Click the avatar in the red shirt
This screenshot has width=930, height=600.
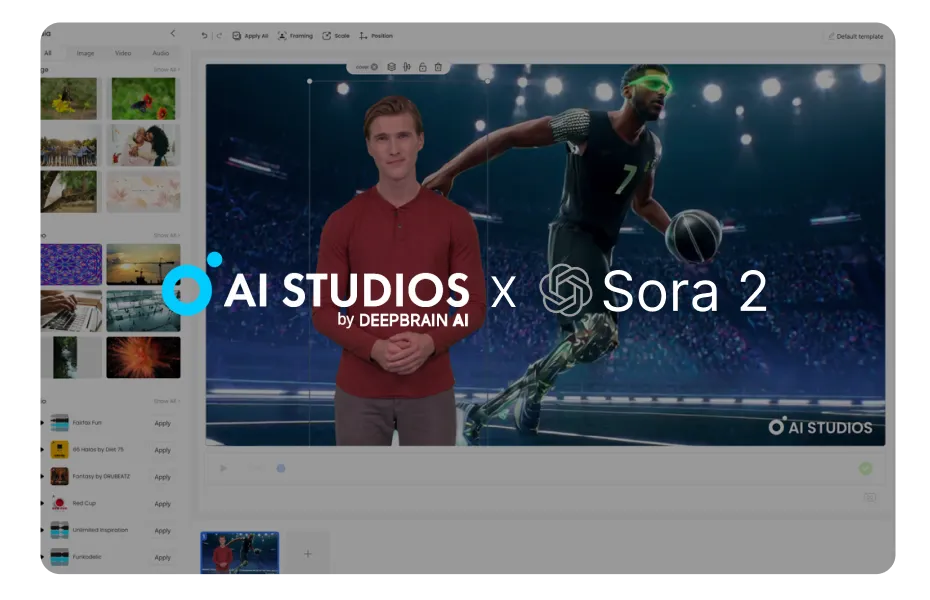click(399, 270)
